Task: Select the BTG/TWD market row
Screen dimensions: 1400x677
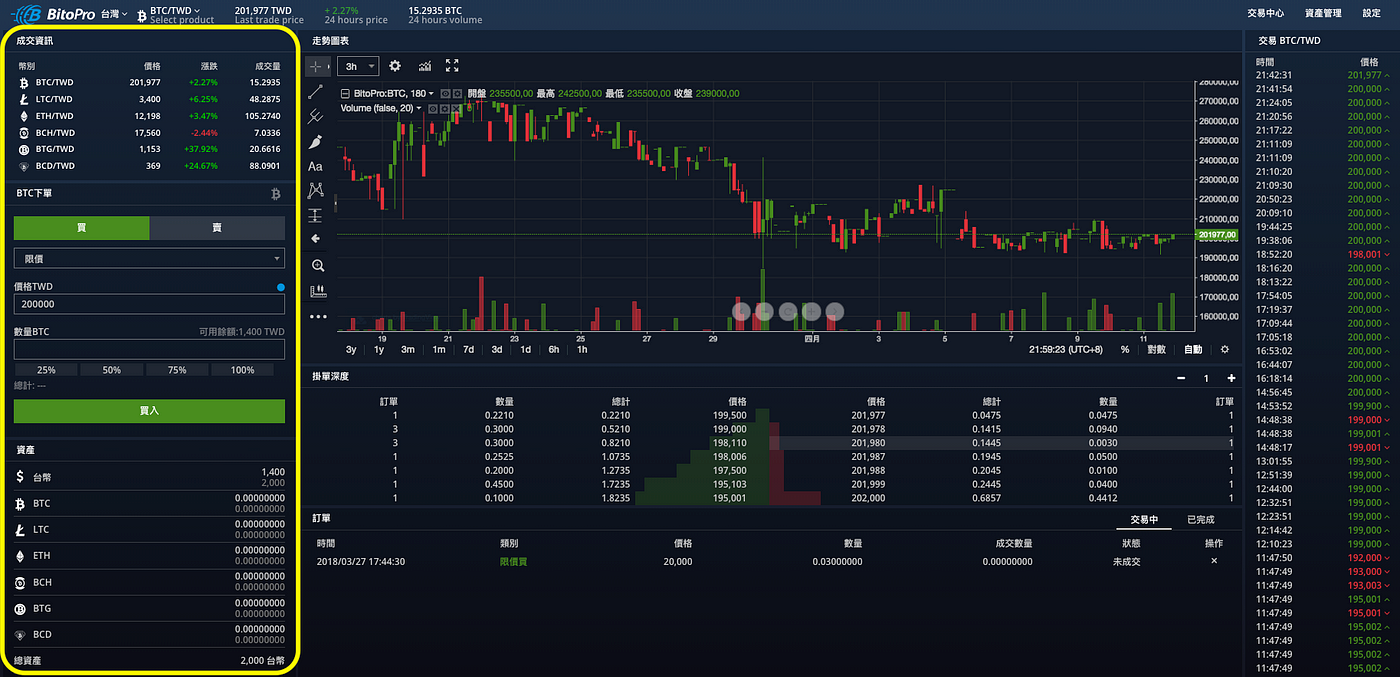Action: pos(149,149)
